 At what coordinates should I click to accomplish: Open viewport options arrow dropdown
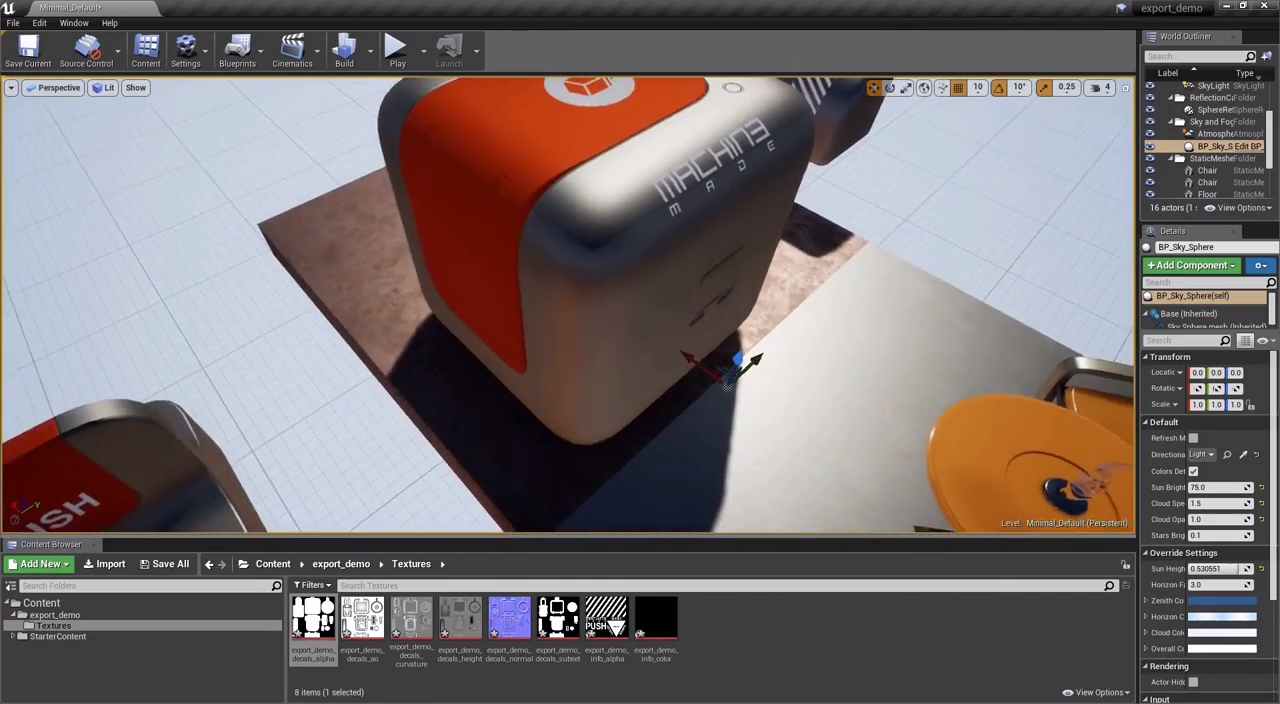click(11, 88)
